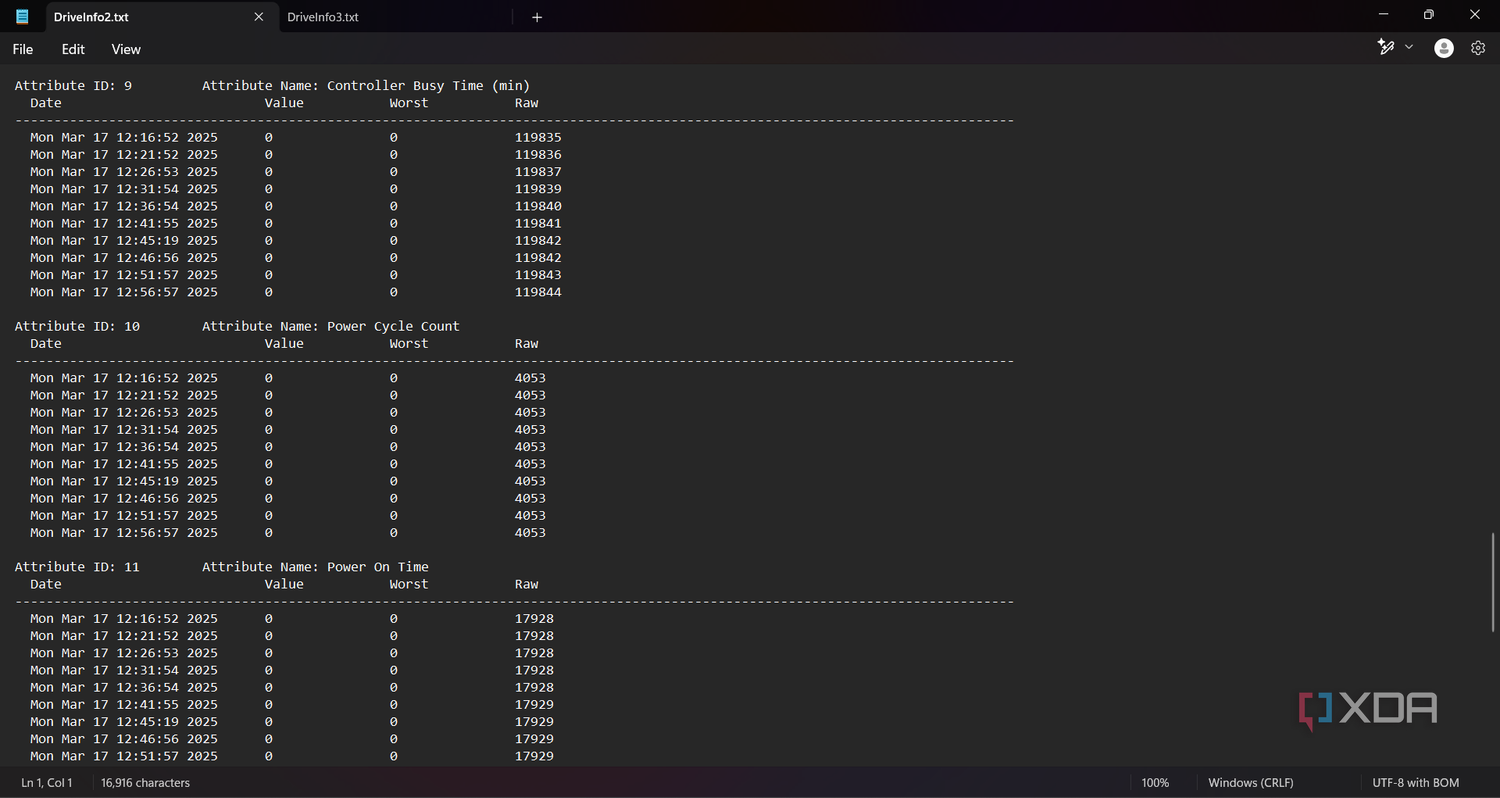1500x798 pixels.
Task: Click Windows (CRLF) line ending indicator
Action: pyautogui.click(x=1250, y=783)
